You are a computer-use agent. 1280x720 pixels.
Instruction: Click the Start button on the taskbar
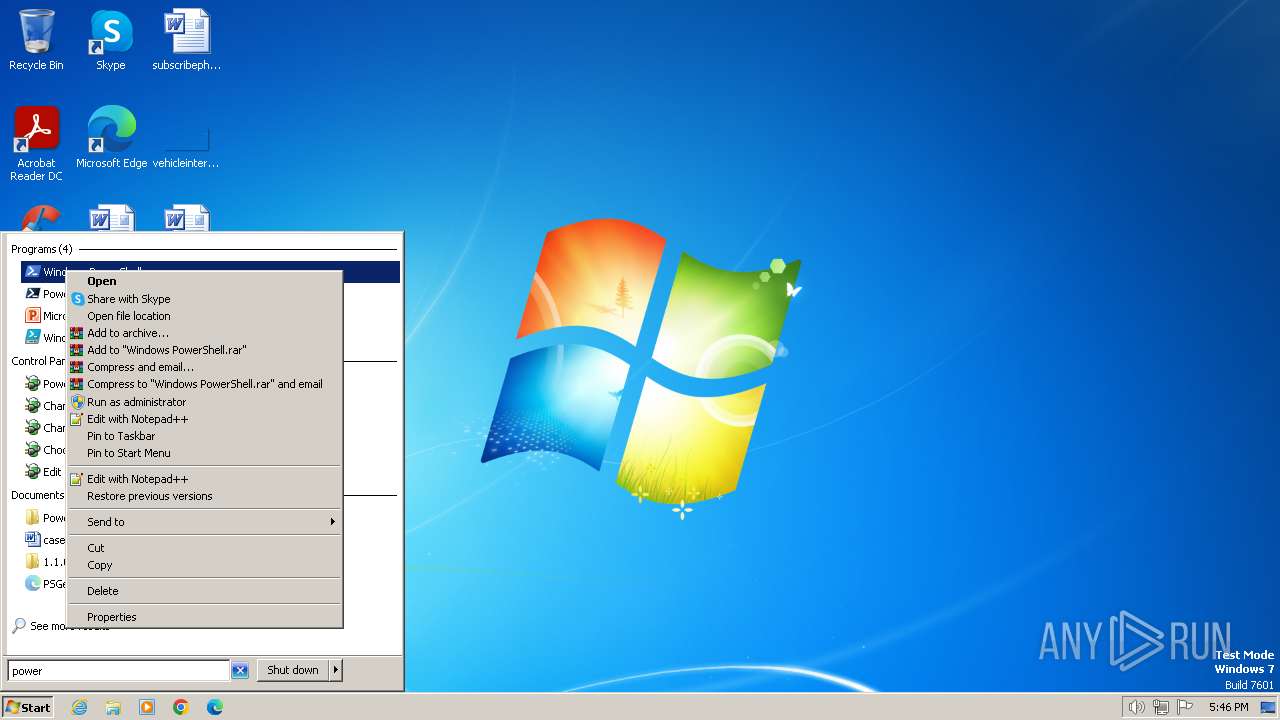click(28, 707)
